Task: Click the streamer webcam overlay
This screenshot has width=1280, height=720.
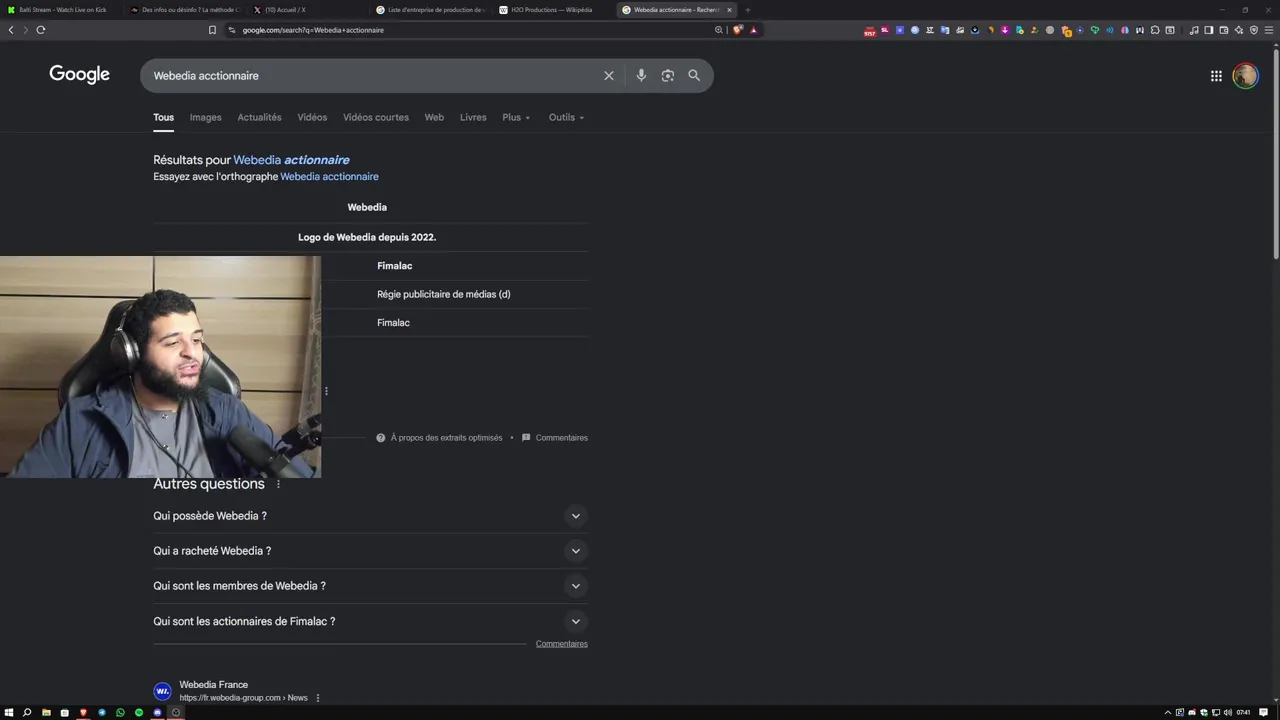Action: pyautogui.click(x=160, y=367)
